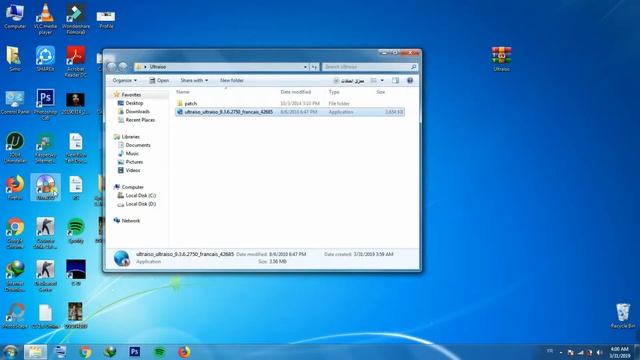This screenshot has width=640, height=360.
Task: Click the Back navigation arrow in Explorer
Action: pos(112,67)
